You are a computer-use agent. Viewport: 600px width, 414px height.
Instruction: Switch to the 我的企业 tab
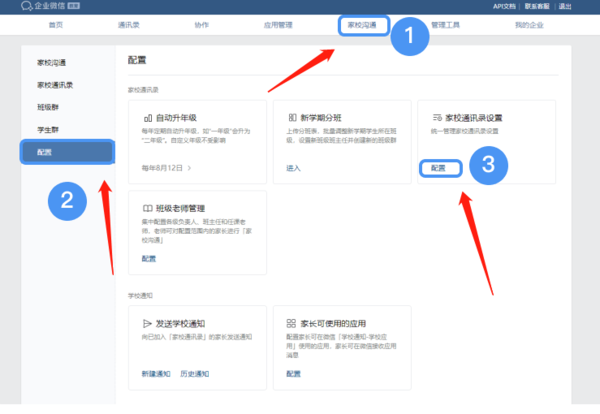click(529, 25)
